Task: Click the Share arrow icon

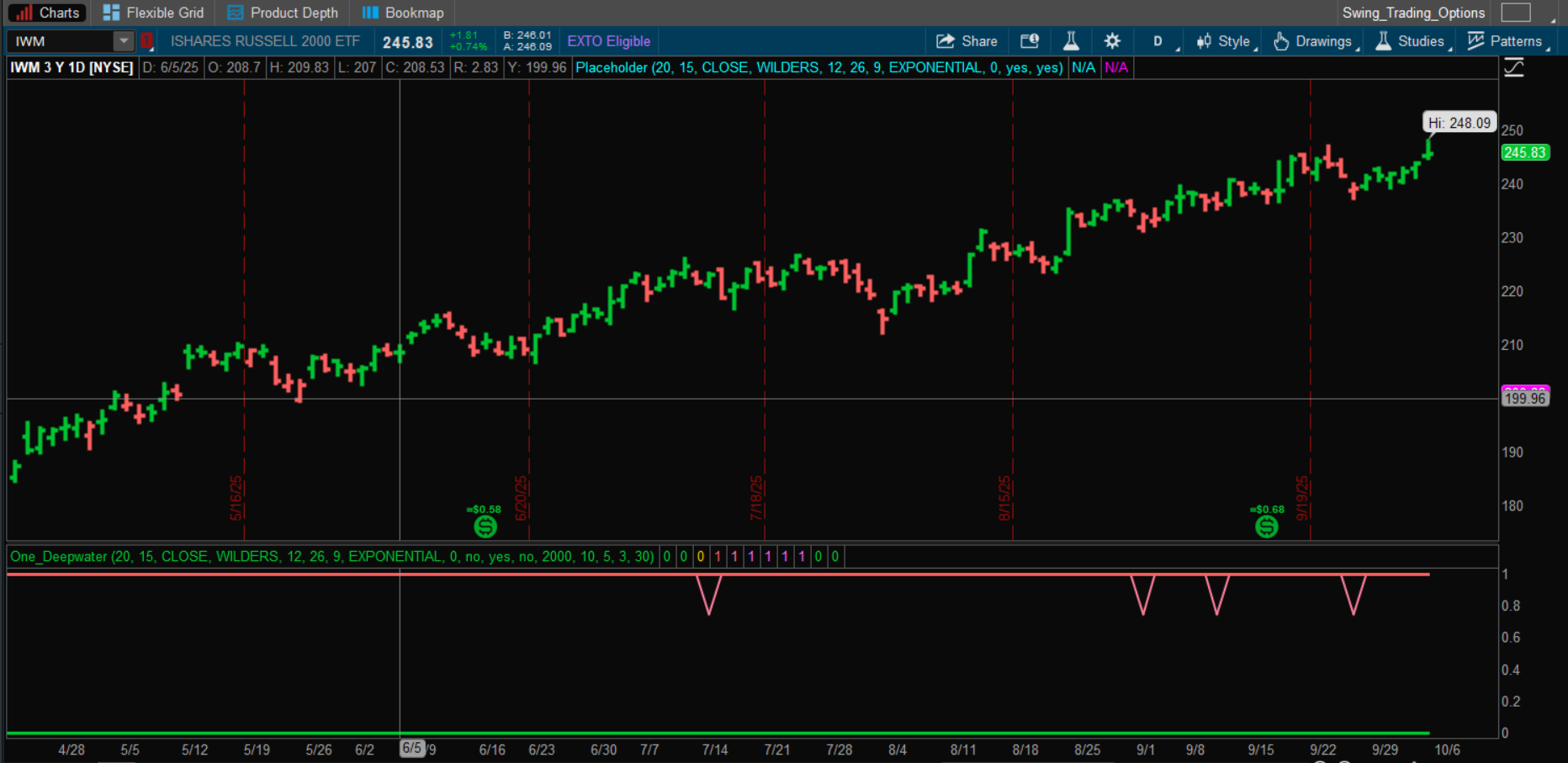Action: [946, 41]
